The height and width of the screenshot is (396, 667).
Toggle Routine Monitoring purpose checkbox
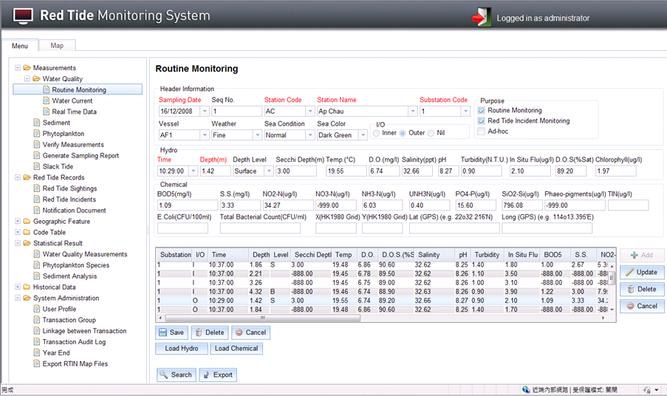(x=481, y=110)
